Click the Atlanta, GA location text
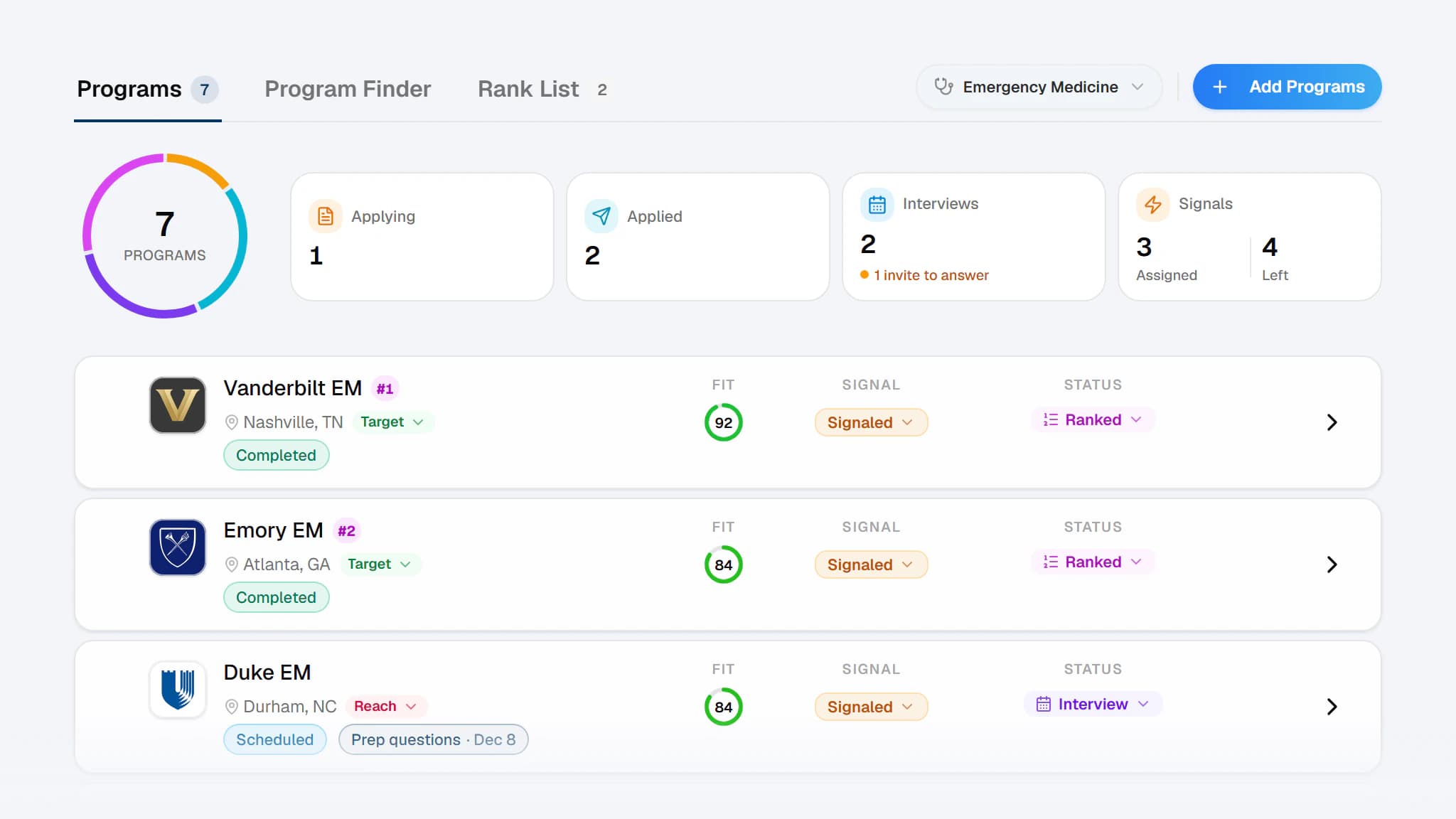 coord(287,564)
